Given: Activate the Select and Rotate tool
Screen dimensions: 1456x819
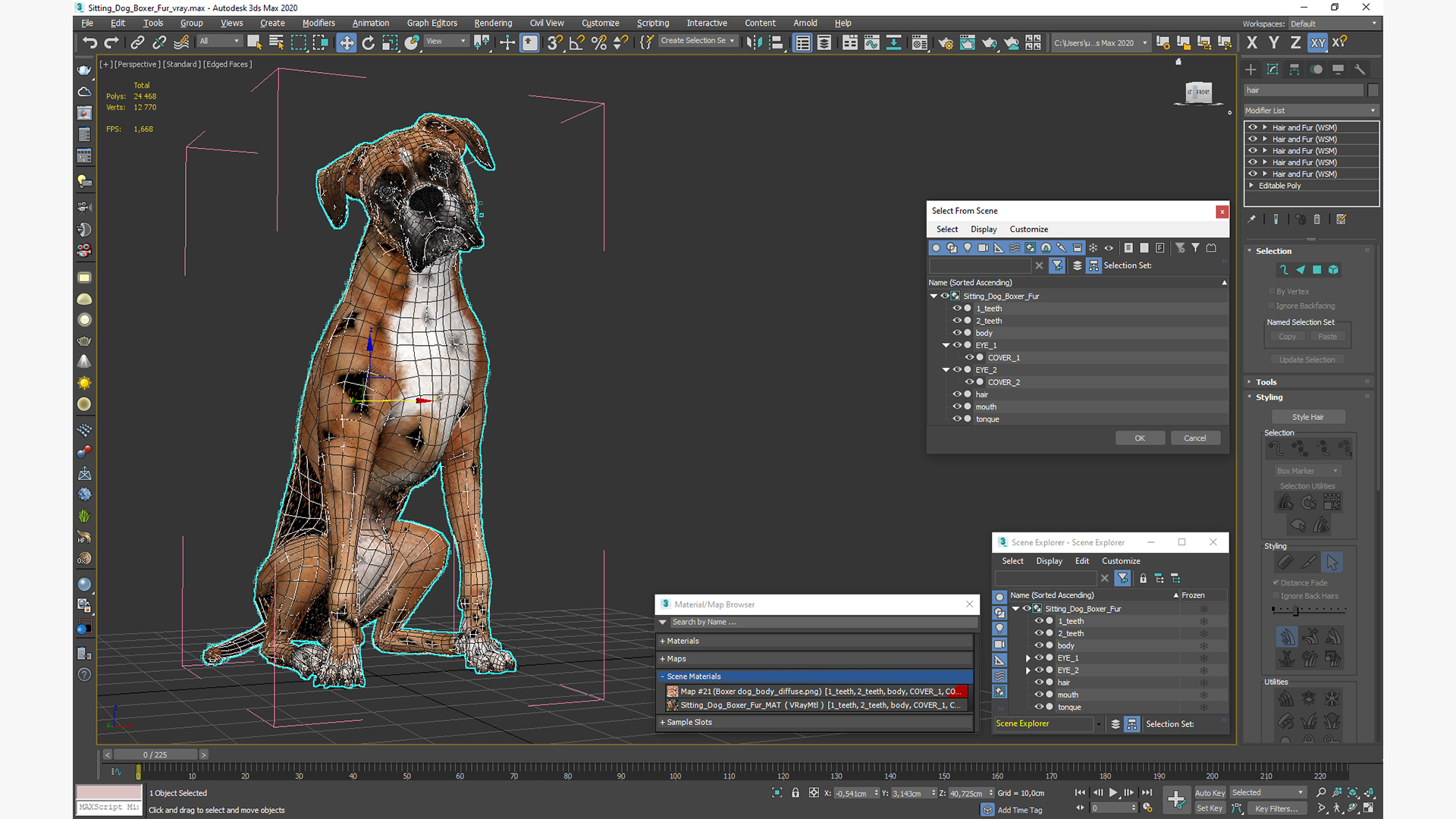Looking at the screenshot, I should [x=368, y=42].
